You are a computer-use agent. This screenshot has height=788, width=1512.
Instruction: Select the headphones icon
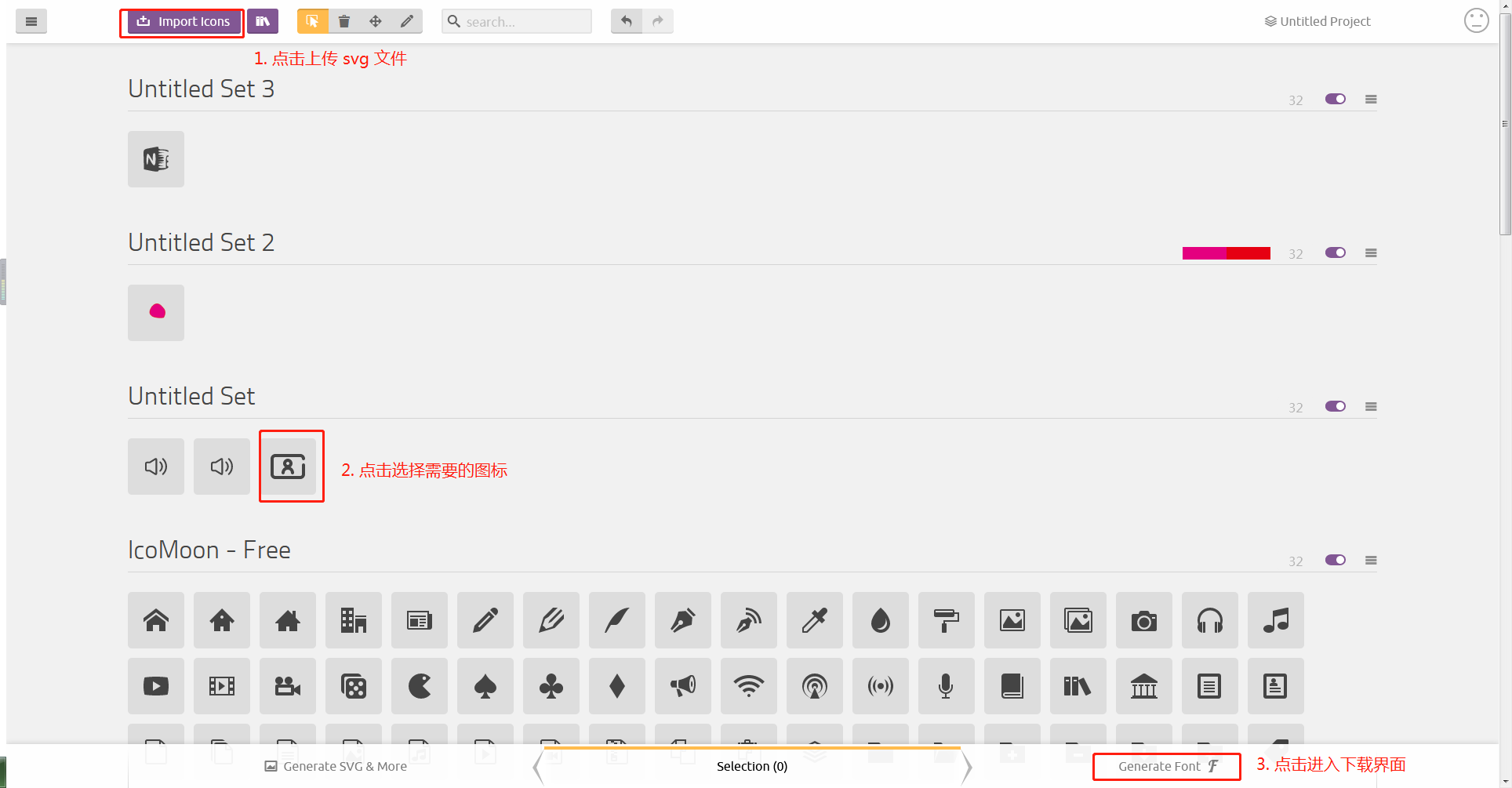pyautogui.click(x=1210, y=620)
